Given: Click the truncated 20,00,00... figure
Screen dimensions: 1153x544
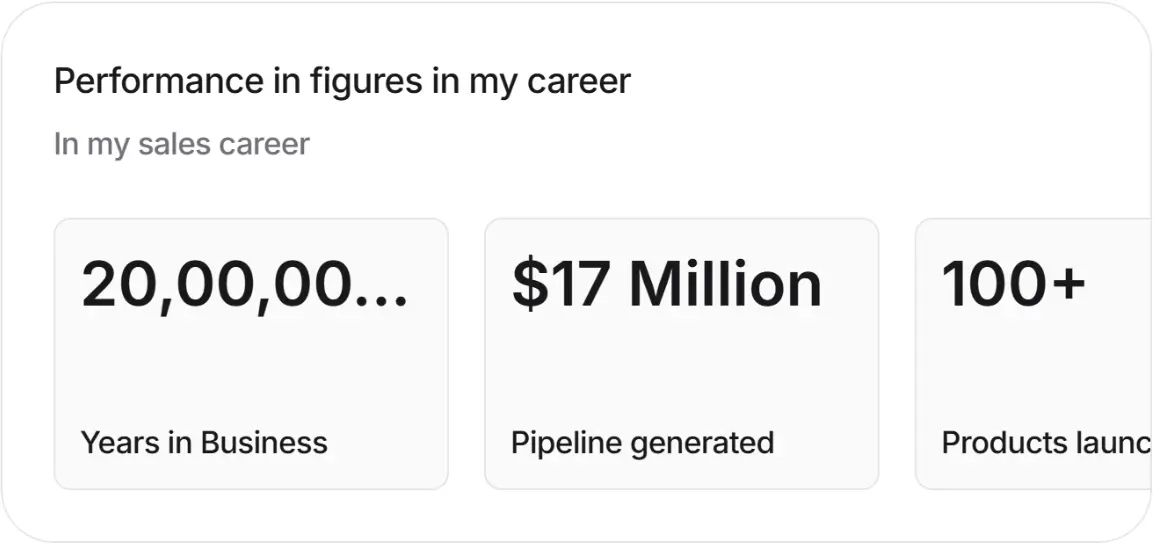Looking at the screenshot, I should pyautogui.click(x=244, y=285).
